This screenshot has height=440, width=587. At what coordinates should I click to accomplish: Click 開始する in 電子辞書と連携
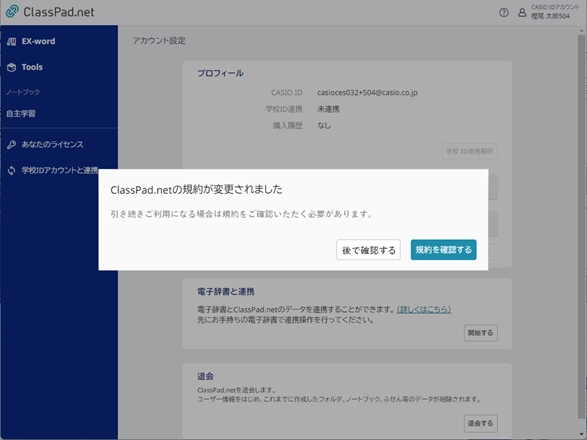point(481,333)
